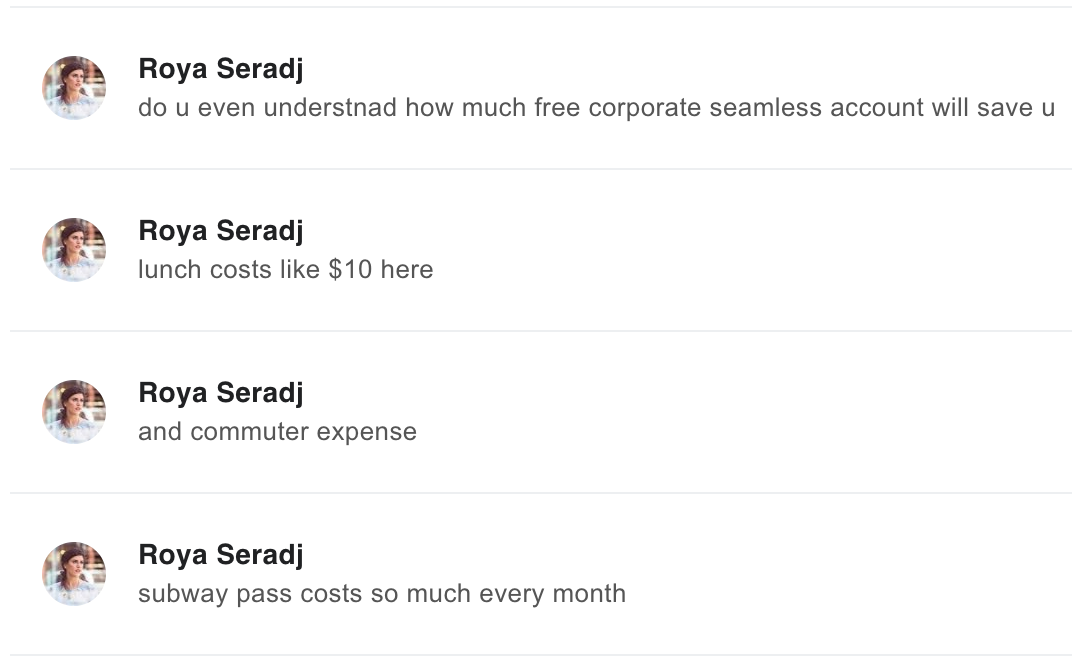This screenshot has width=1072, height=662.
Task: Click the avatar beside the seamless account message
Action: click(74, 88)
